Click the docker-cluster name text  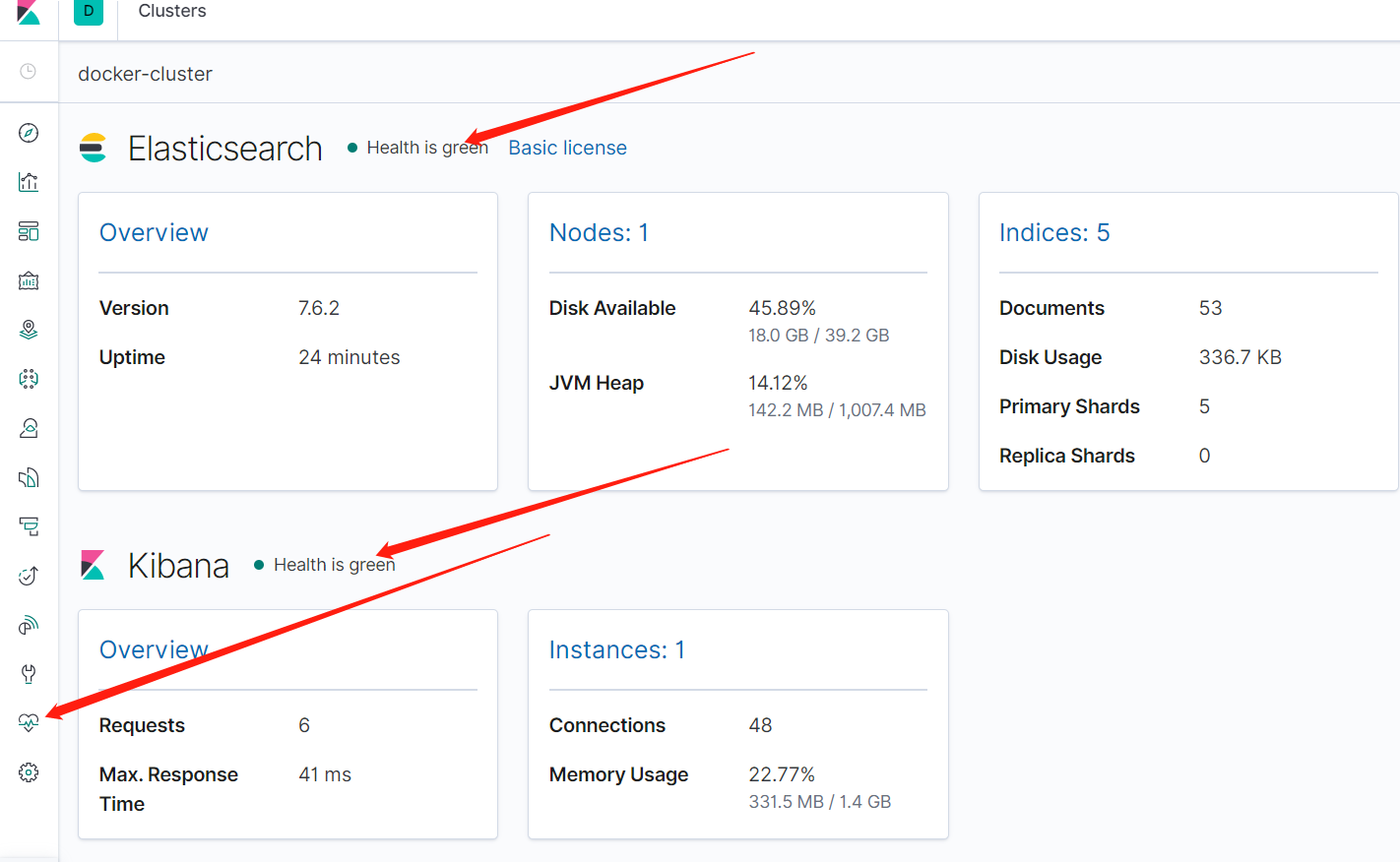tap(145, 74)
